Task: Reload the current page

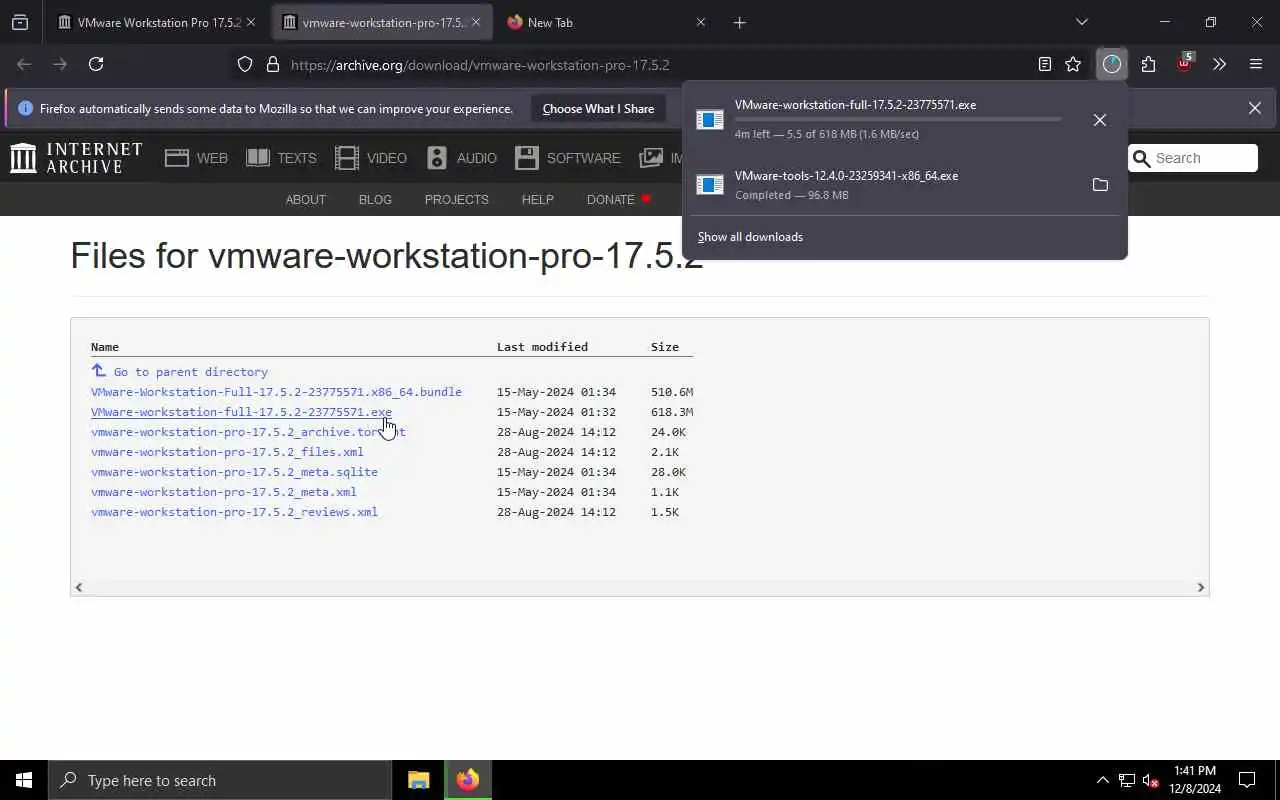Action: coord(96,64)
